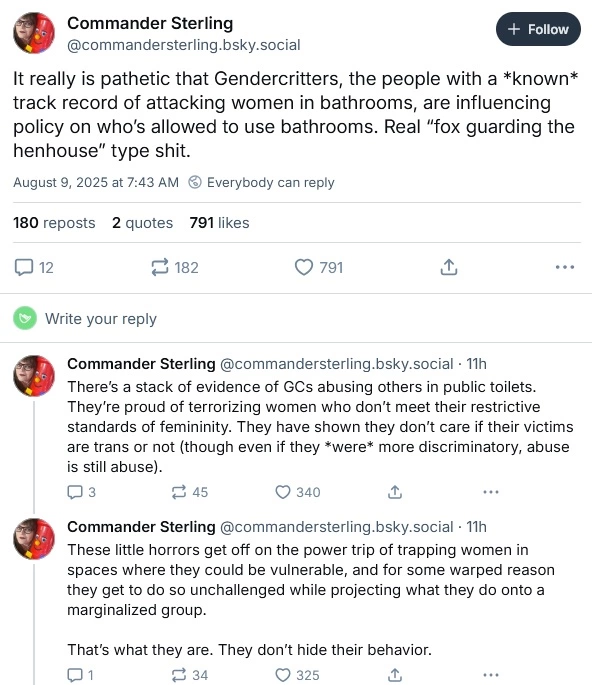Share the main post via share icon
The image size is (592, 685).
(x=449, y=267)
